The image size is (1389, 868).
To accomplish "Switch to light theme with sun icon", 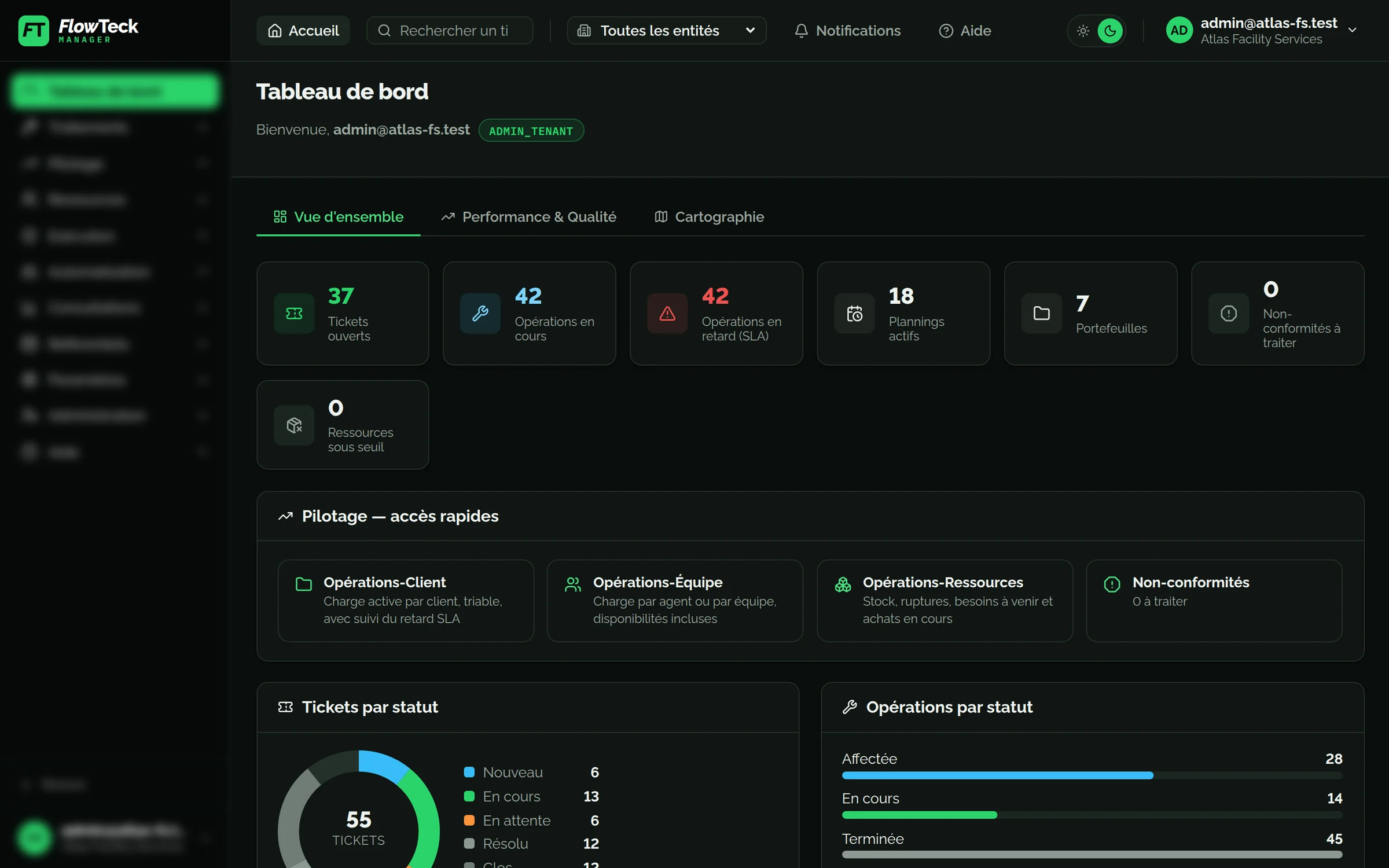I will pyautogui.click(x=1083, y=31).
